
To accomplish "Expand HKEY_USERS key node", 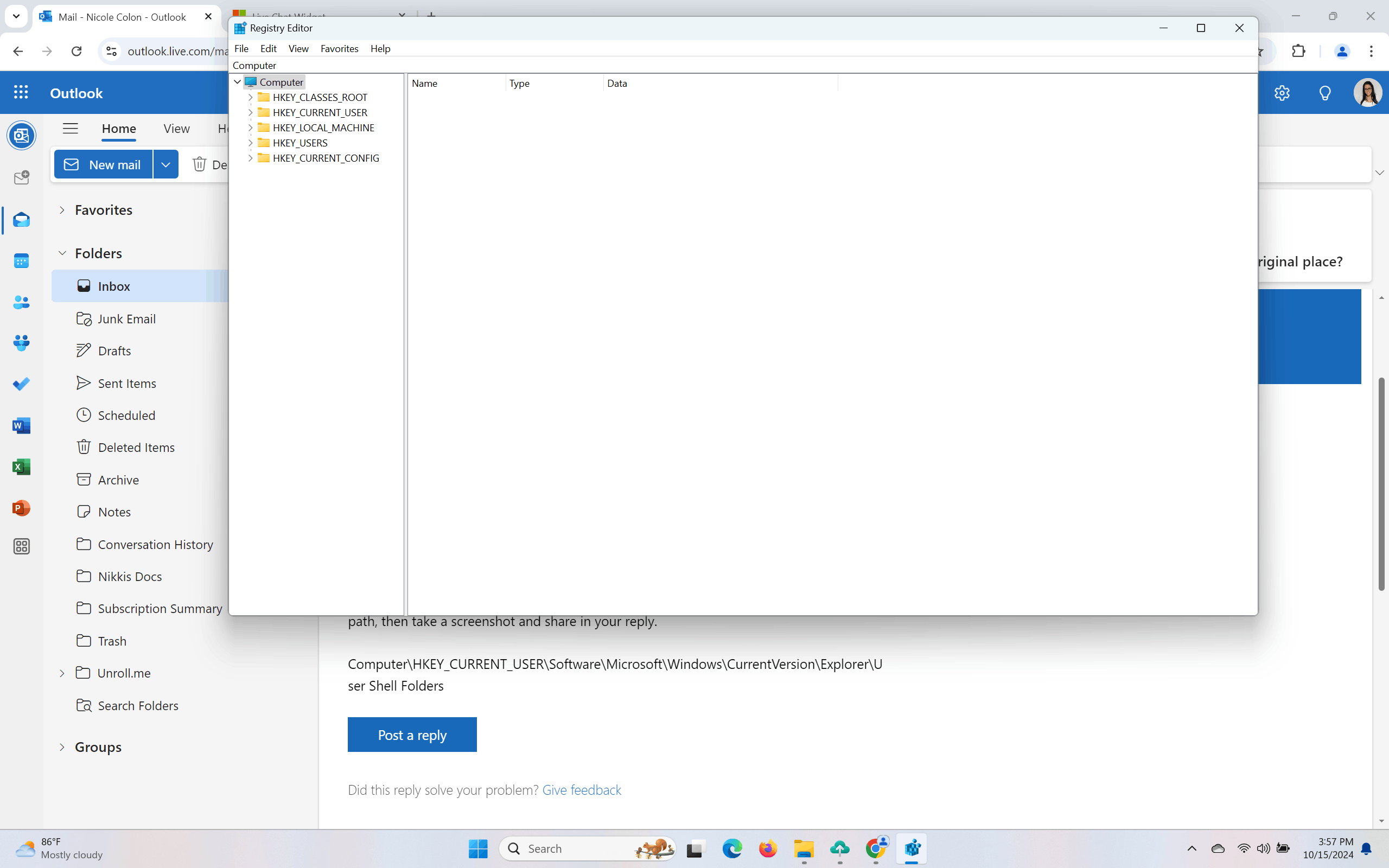I will [250, 142].
